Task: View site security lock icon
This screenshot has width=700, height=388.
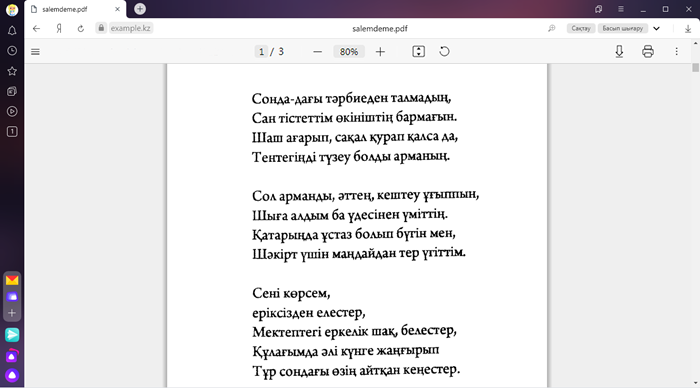Action: [101, 28]
